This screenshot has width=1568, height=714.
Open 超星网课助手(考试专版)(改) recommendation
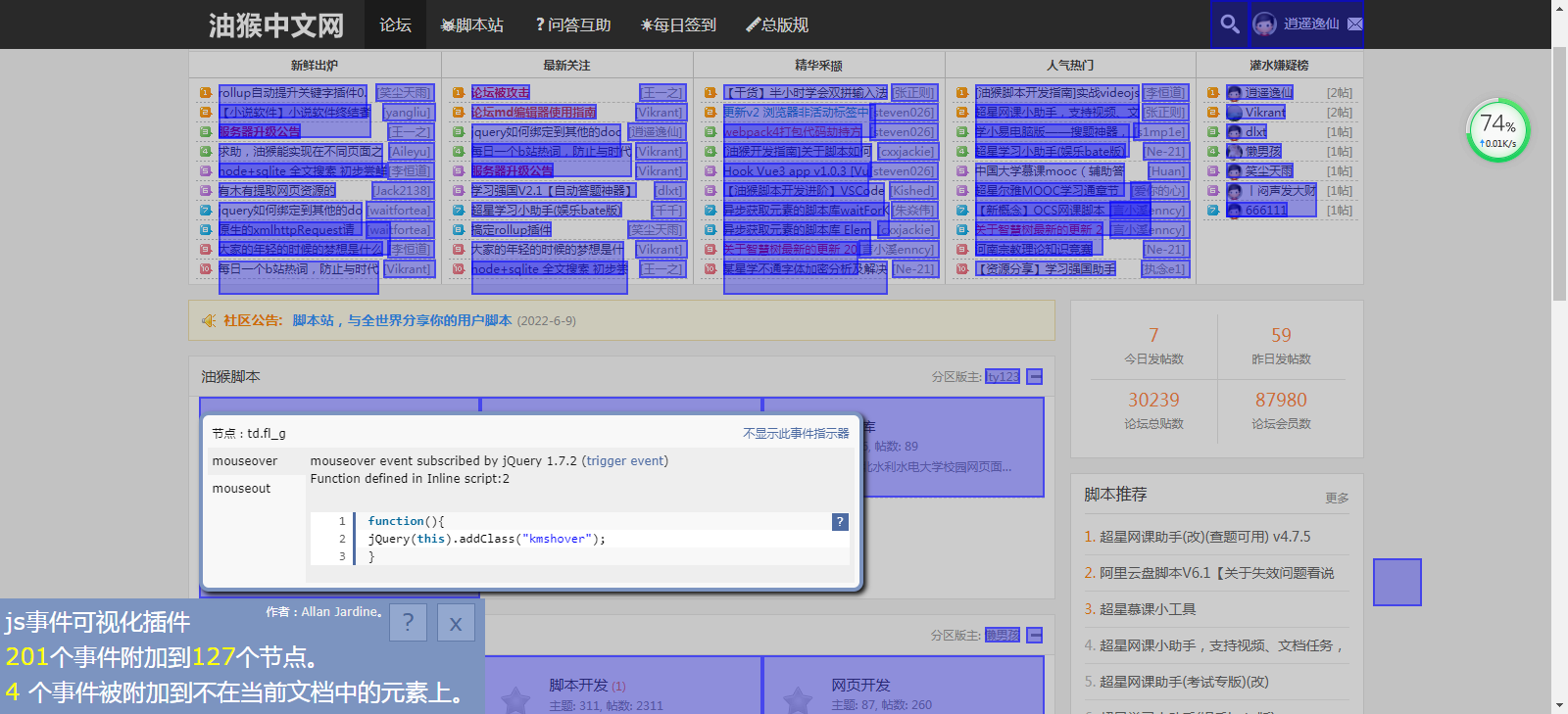point(1184,682)
